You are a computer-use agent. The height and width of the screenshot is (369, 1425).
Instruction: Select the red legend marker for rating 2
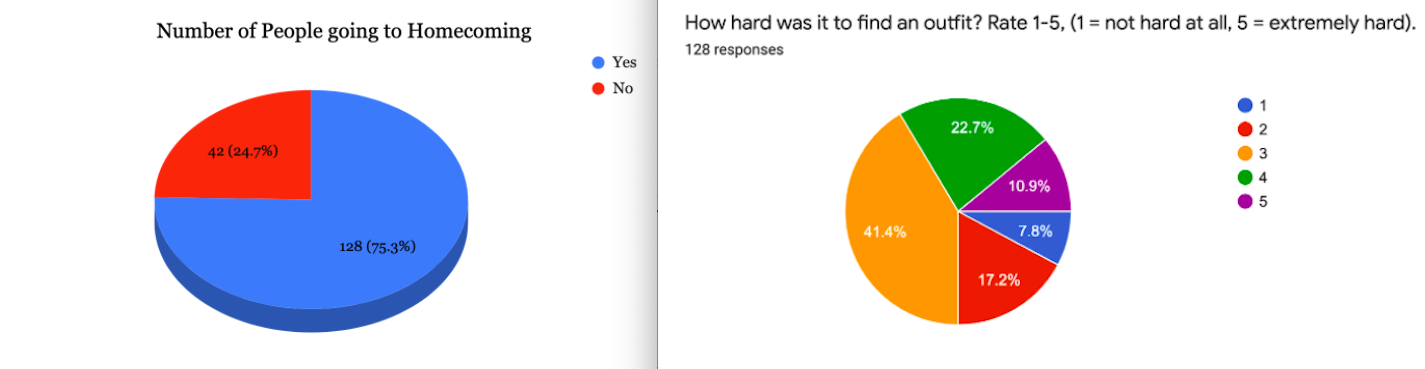tap(1245, 129)
